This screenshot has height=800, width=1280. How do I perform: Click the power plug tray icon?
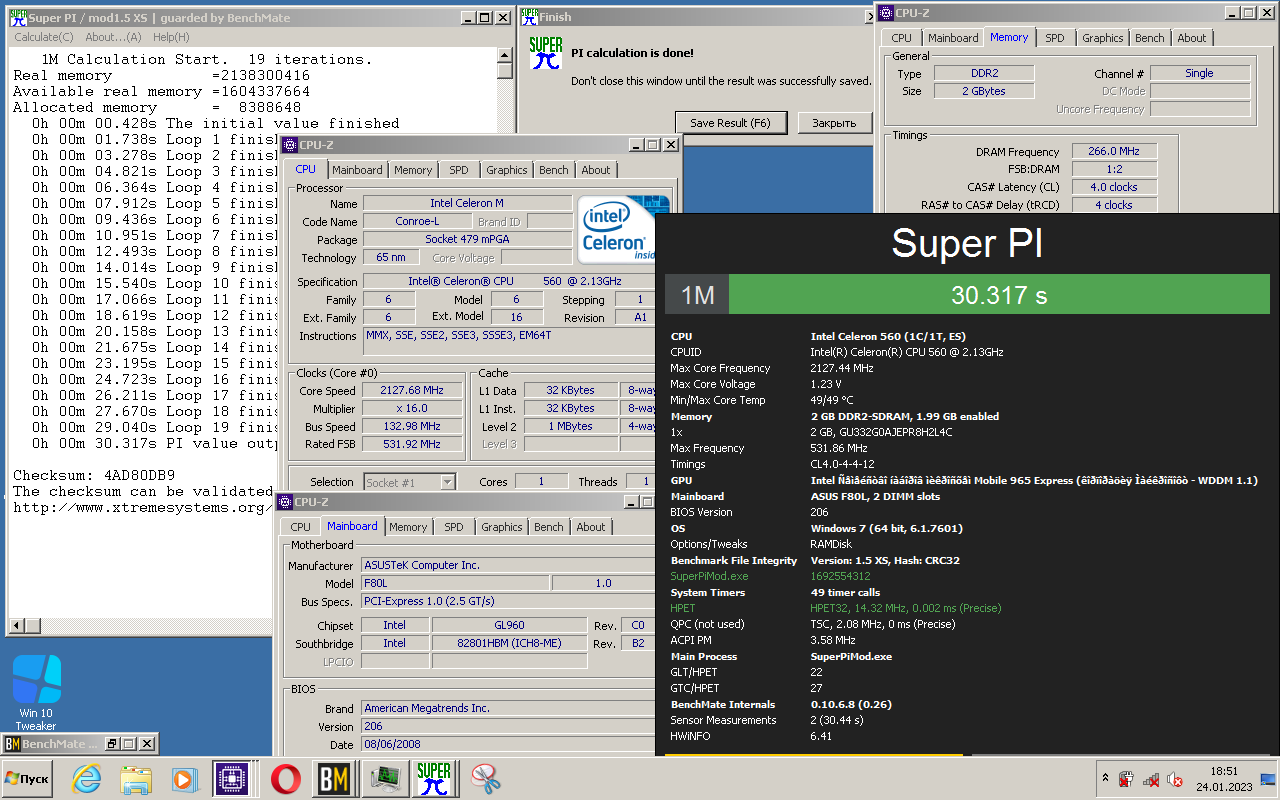[1126, 779]
